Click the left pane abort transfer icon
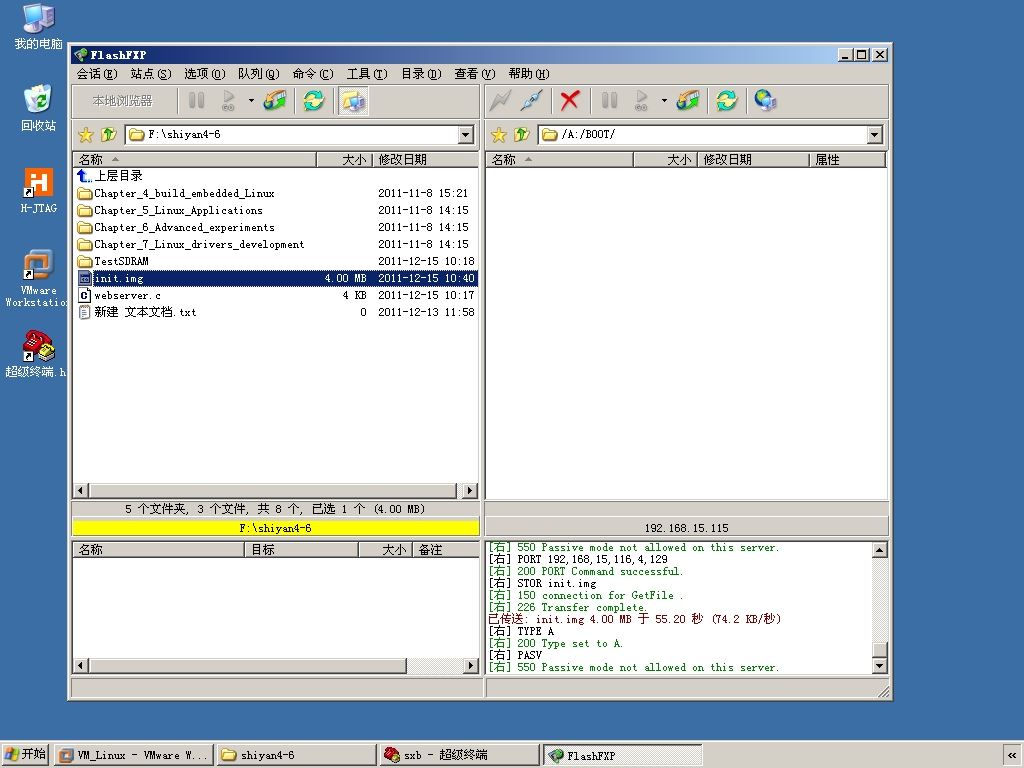The width and height of the screenshot is (1024, 768). click(275, 101)
